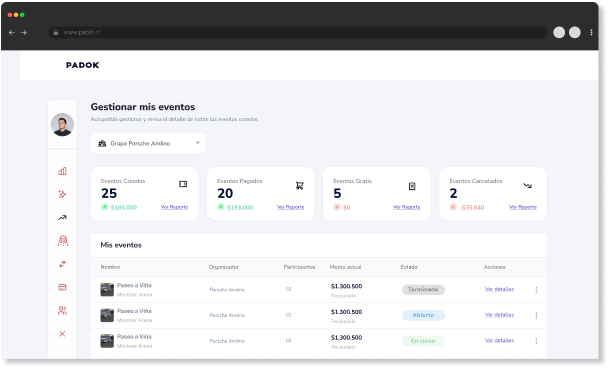Click the Eventos Cancelados count 2
The height and width of the screenshot is (369, 609).
(x=454, y=193)
